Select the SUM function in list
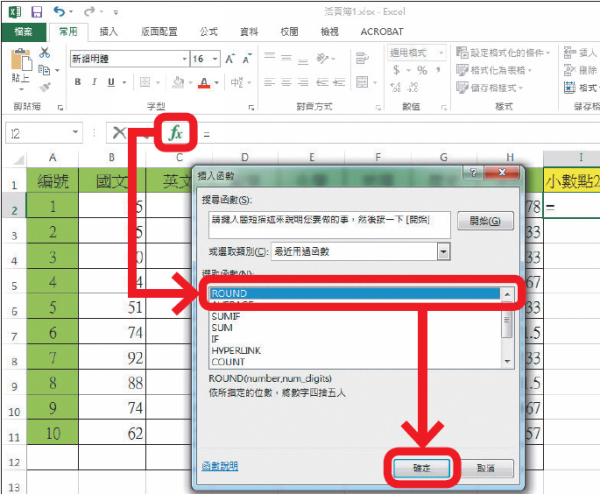This screenshot has width=600, height=494. (x=222, y=328)
